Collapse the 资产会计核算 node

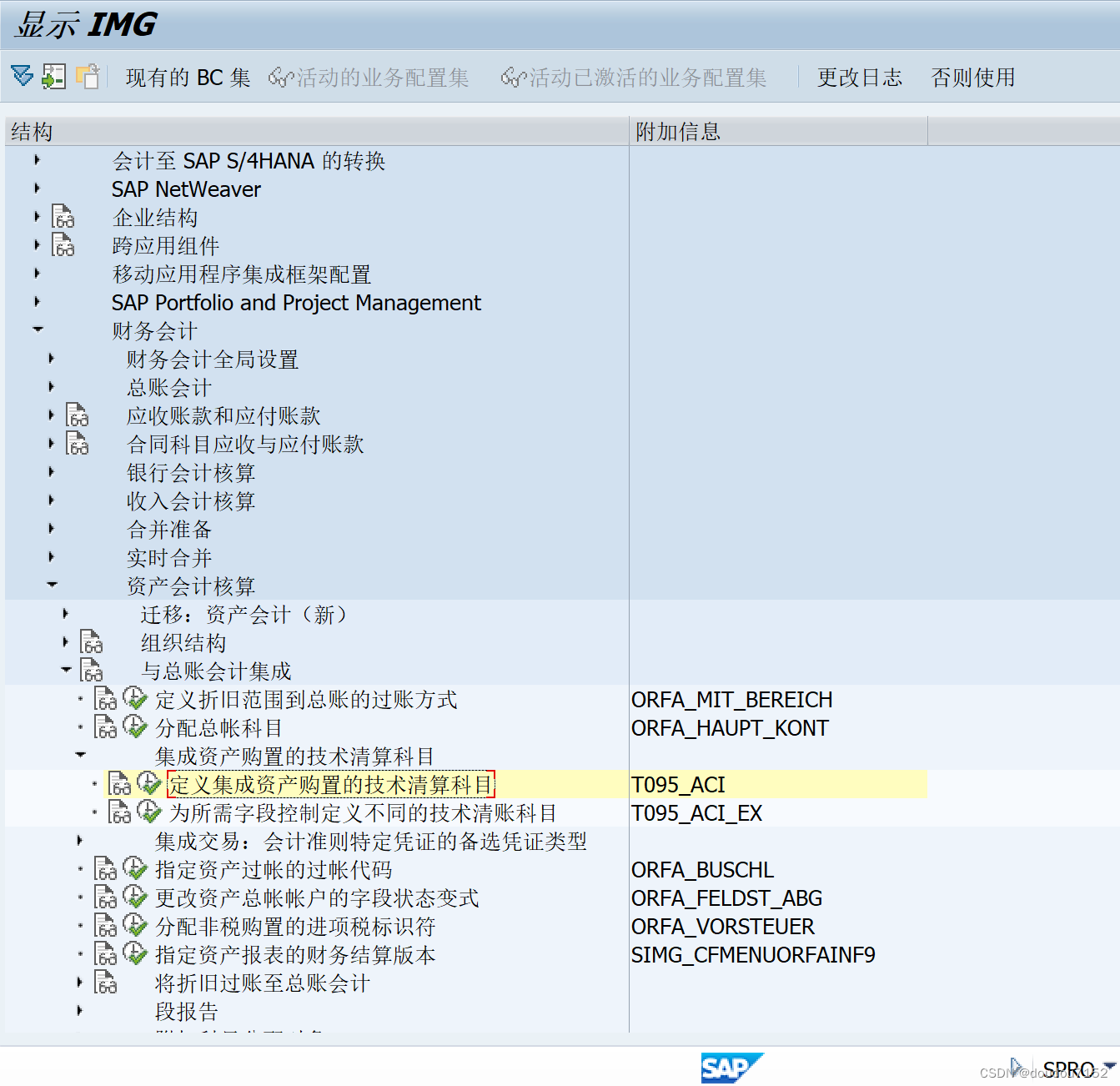(52, 585)
